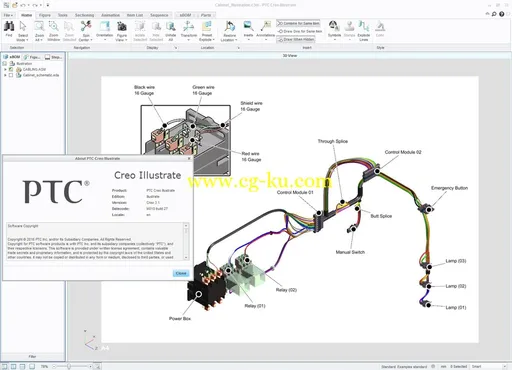Close About dialog with its X button
Image resolution: width=512 pixels, height=370 pixels.
189,158
